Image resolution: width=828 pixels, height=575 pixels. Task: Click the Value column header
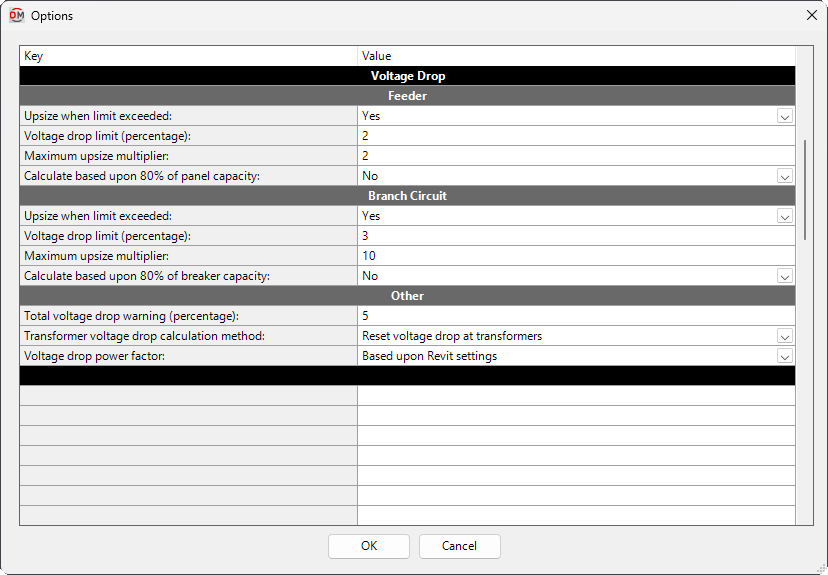pos(575,56)
